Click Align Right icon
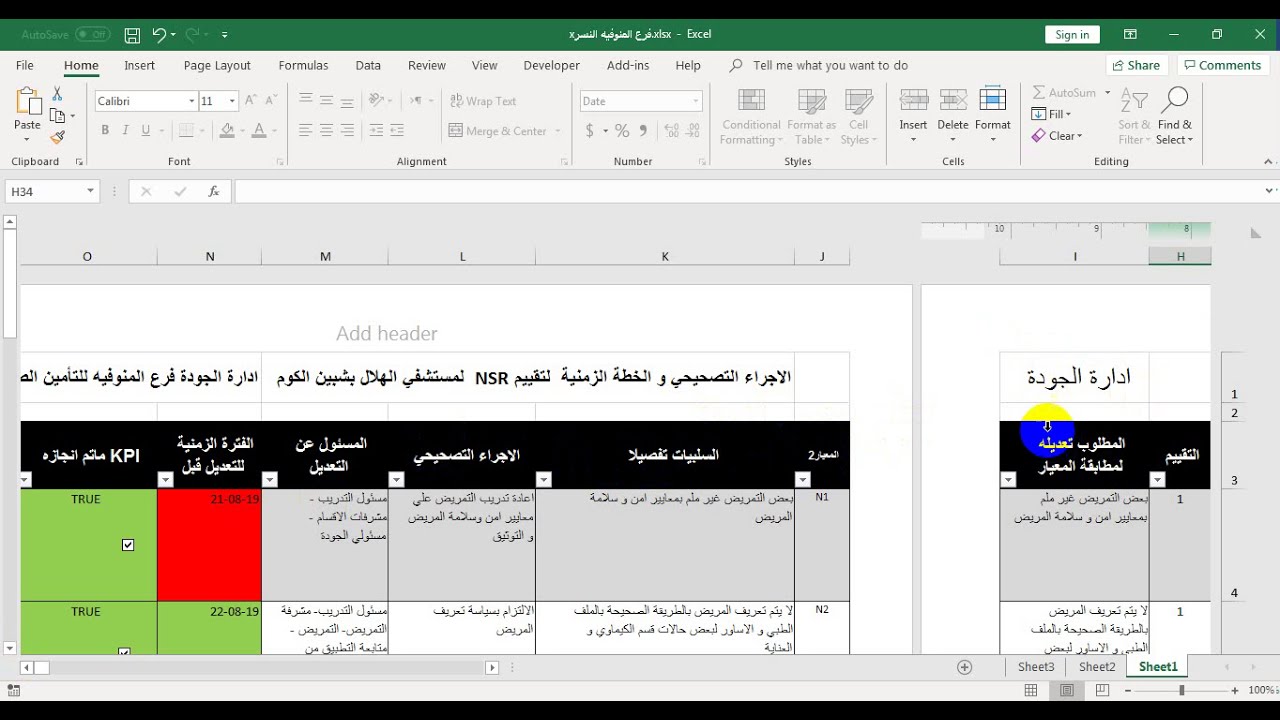Viewport: 1280px width, 720px height. tap(347, 131)
